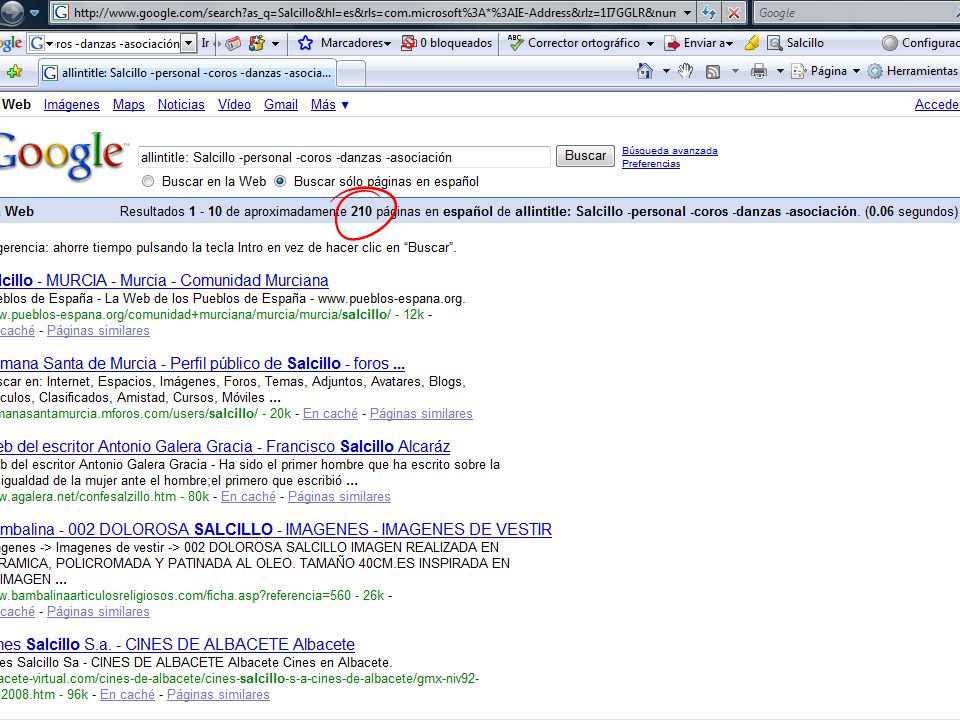Click the Corrector ortográfico spell check icon
Image resolution: width=960 pixels, height=720 pixels.
coord(516,42)
